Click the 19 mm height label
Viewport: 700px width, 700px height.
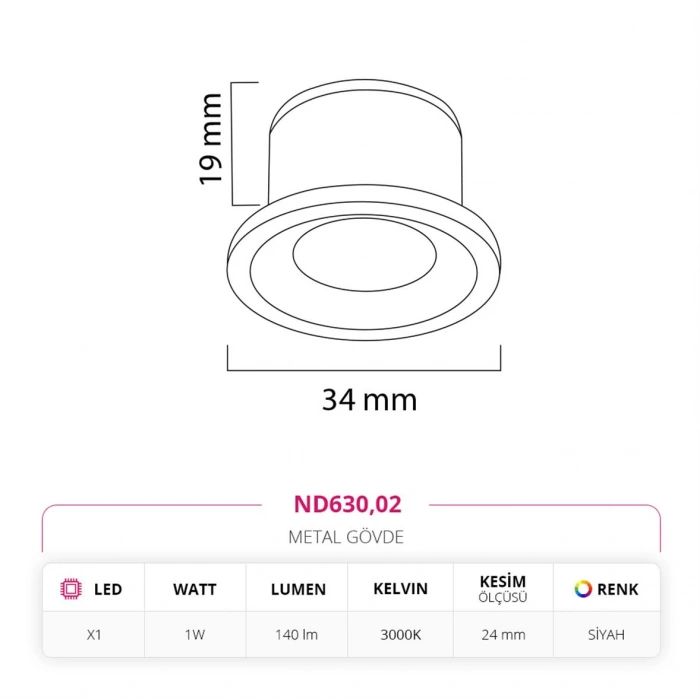pyautogui.click(x=209, y=138)
